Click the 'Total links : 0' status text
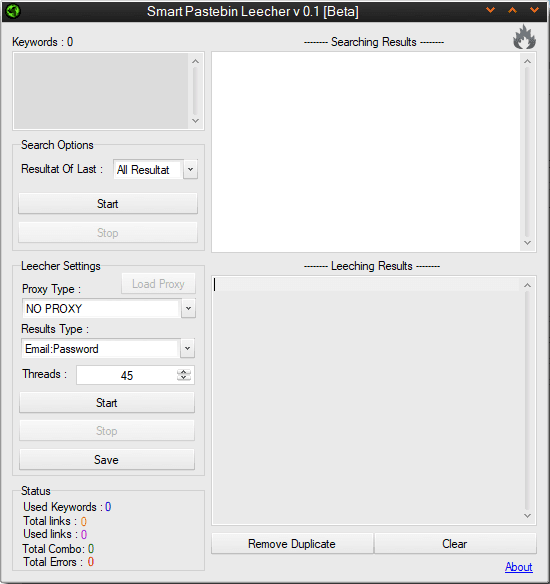 point(55,521)
